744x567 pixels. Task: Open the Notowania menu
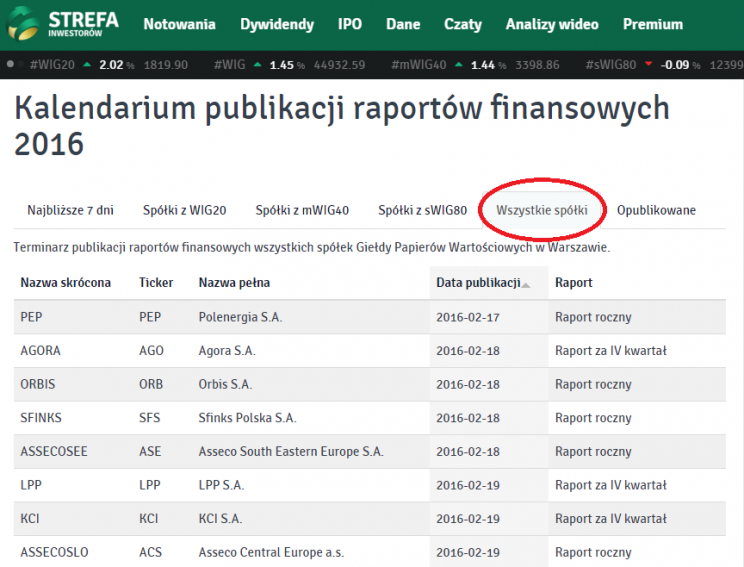(x=179, y=24)
